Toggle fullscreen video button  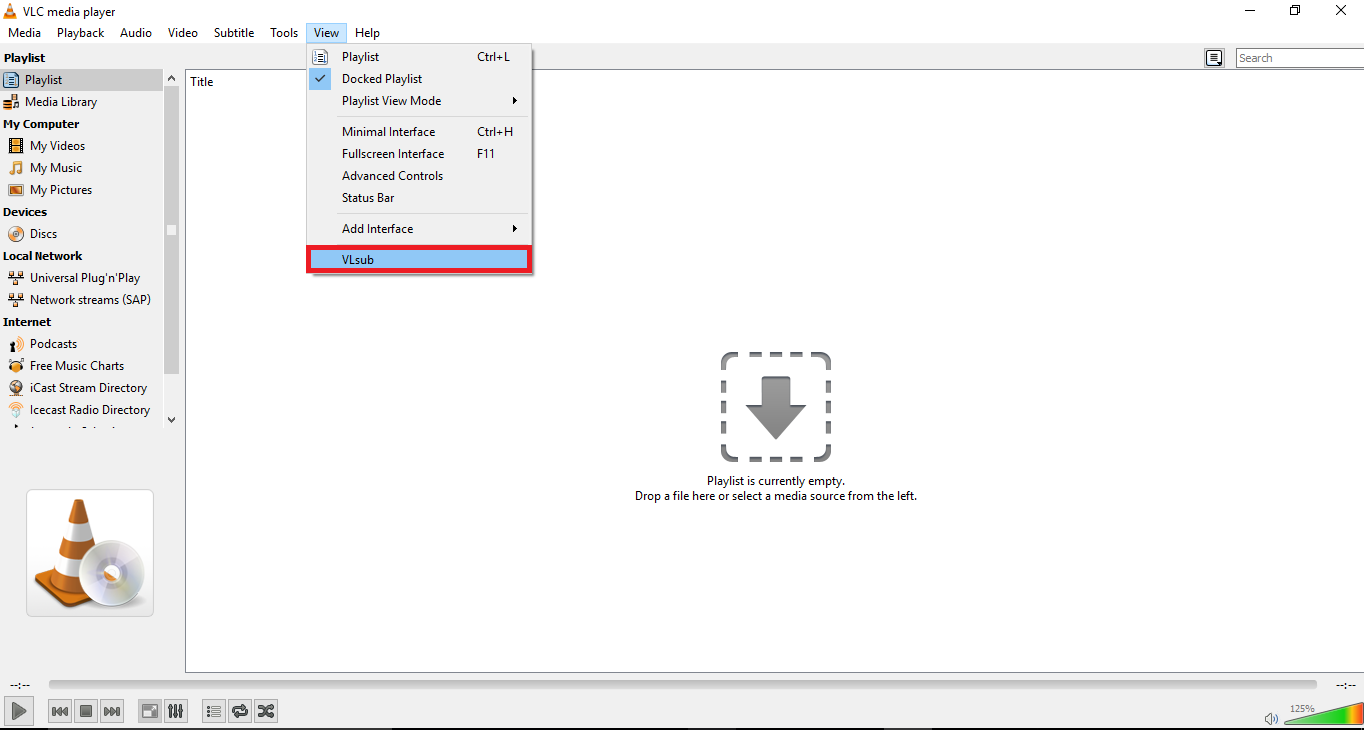click(x=150, y=711)
